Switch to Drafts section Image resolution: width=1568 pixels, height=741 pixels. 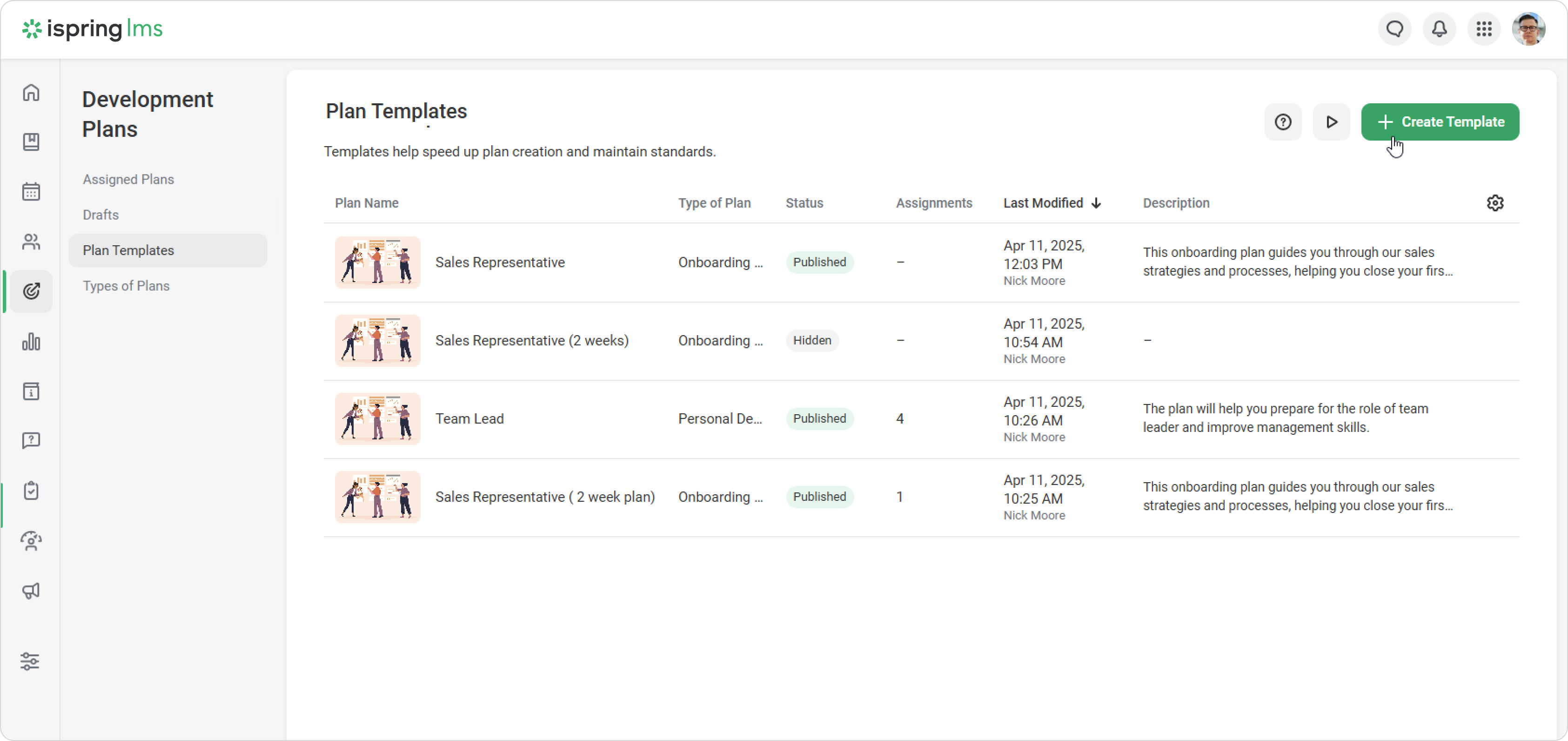point(101,215)
